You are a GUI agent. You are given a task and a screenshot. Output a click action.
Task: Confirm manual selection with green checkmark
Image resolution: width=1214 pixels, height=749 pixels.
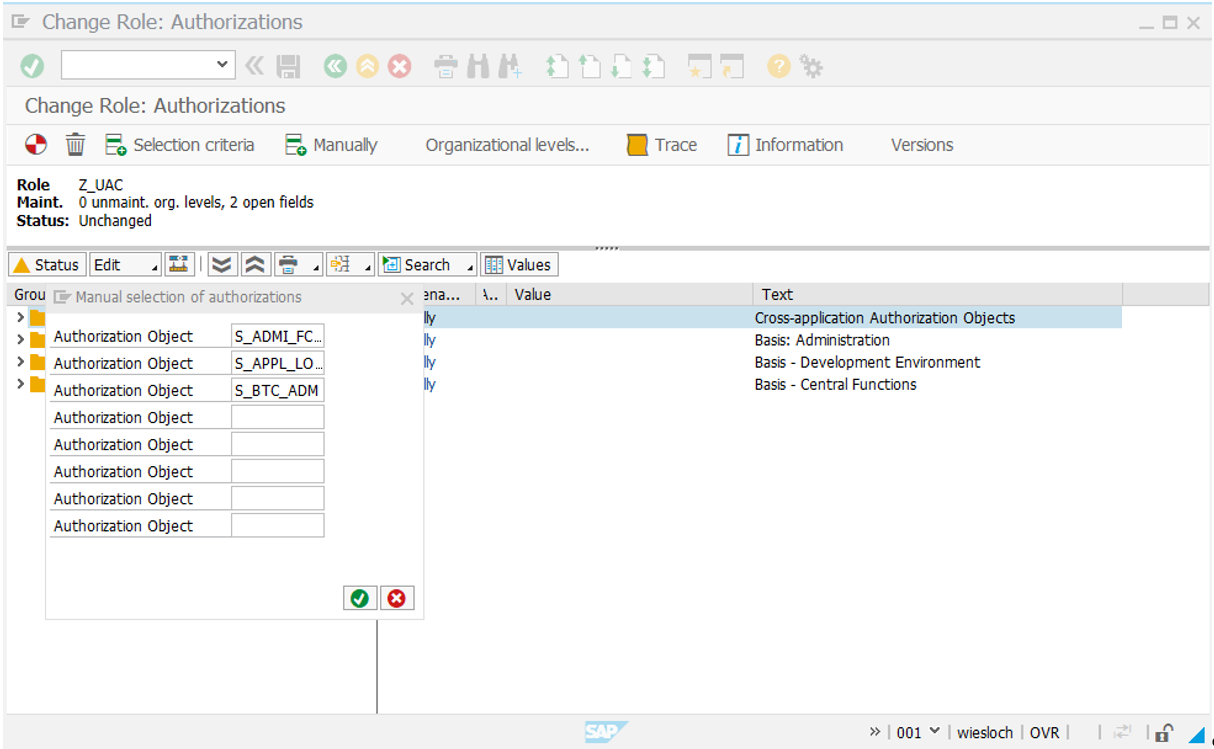tap(359, 598)
